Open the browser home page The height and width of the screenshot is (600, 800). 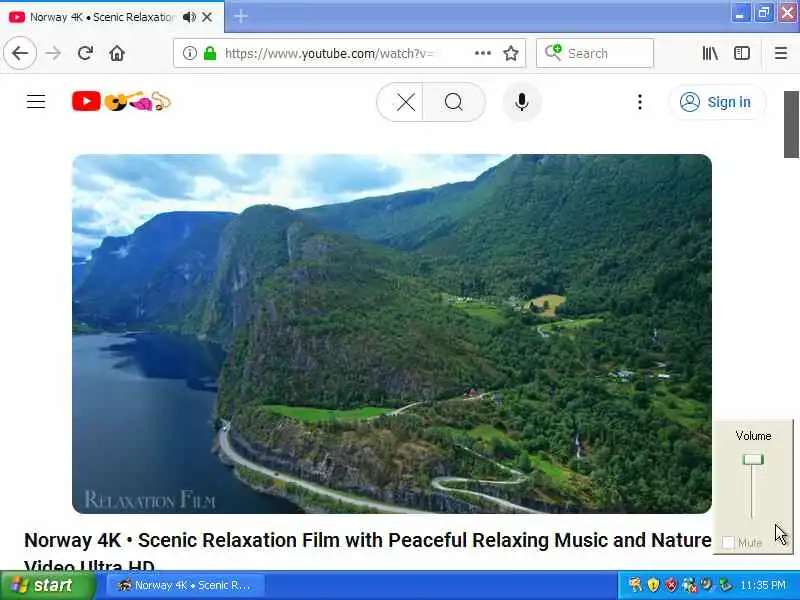point(117,53)
